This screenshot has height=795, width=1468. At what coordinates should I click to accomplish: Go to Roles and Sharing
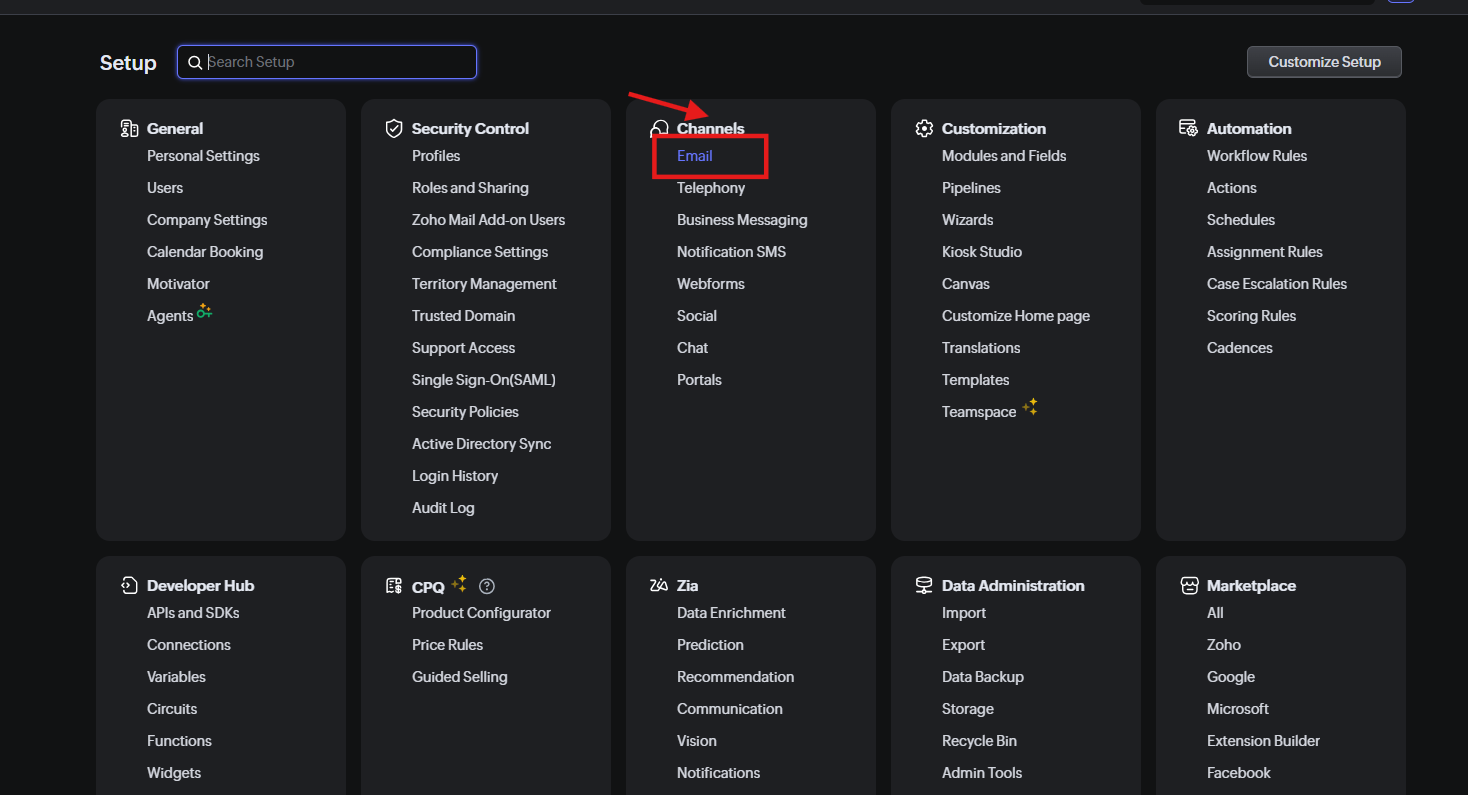click(470, 188)
